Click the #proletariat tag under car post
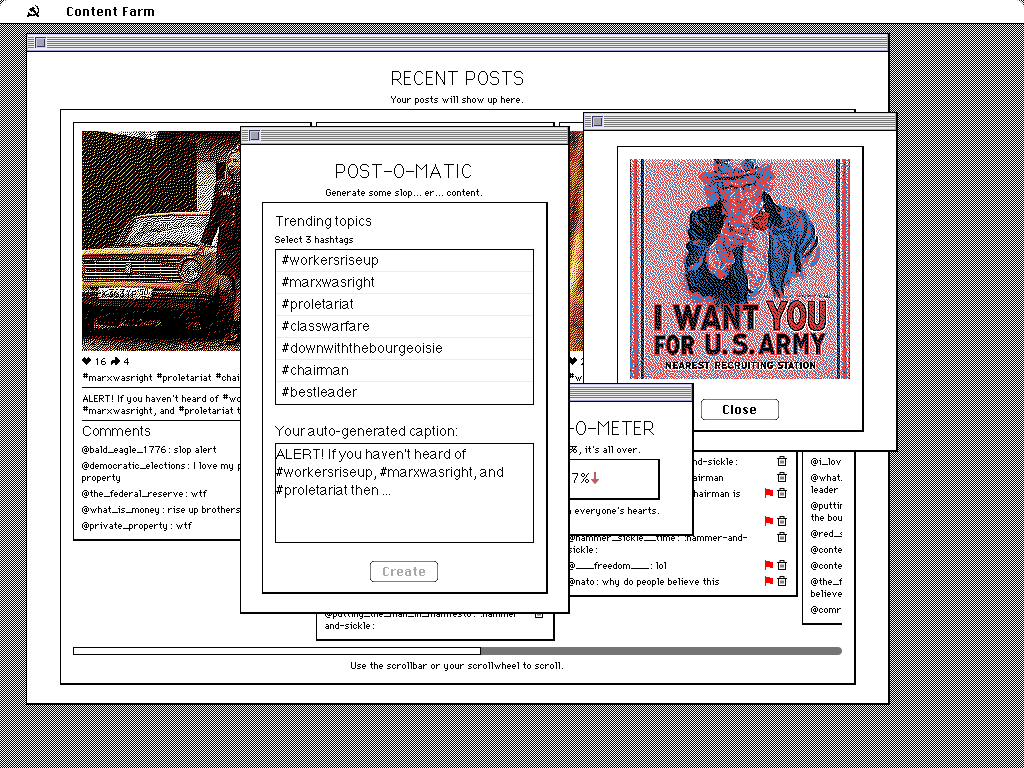The width and height of the screenshot is (1024, 768). (x=184, y=377)
